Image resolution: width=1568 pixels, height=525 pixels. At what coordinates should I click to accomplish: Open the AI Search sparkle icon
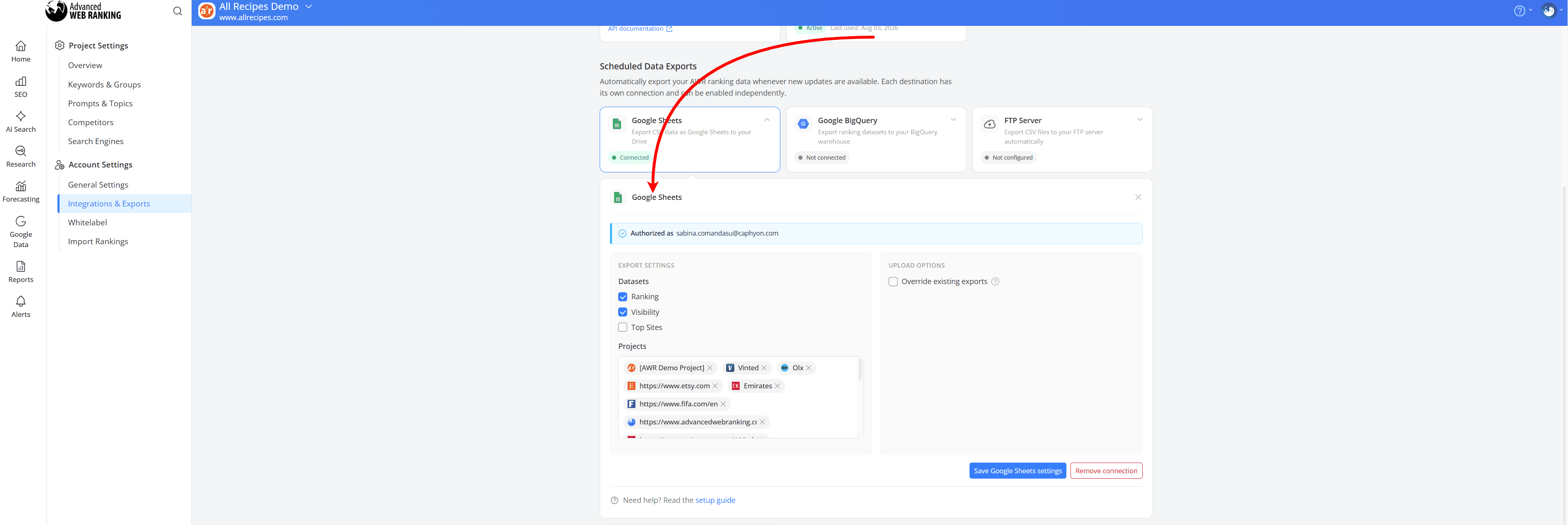(x=21, y=116)
